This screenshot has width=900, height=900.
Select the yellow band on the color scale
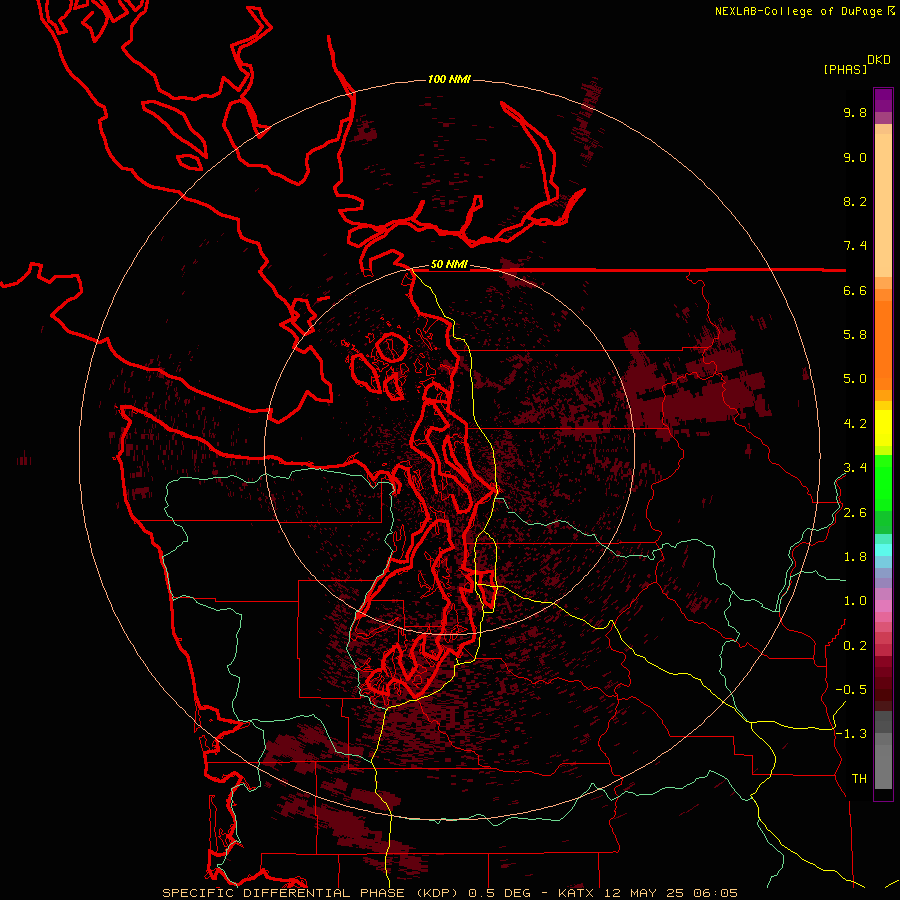click(x=883, y=428)
